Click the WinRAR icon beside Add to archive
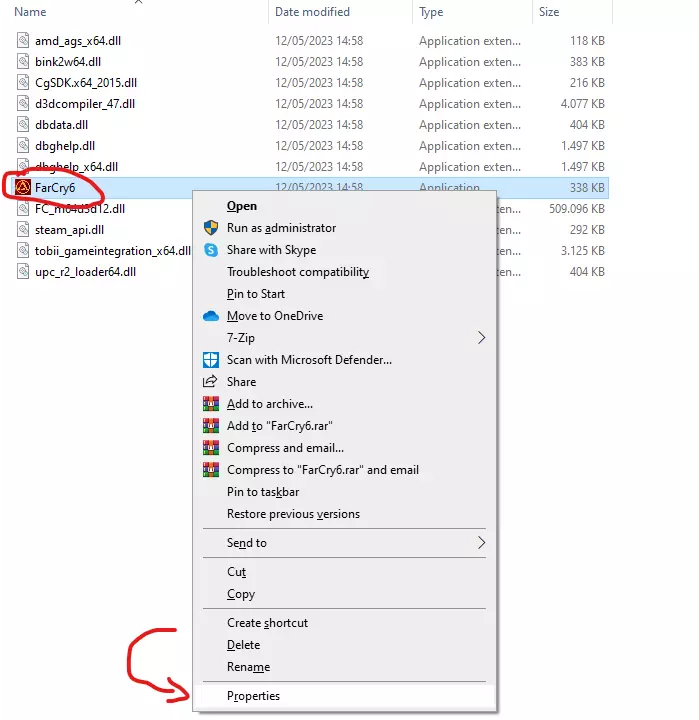Image resolution: width=699 pixels, height=720 pixels. click(x=211, y=404)
